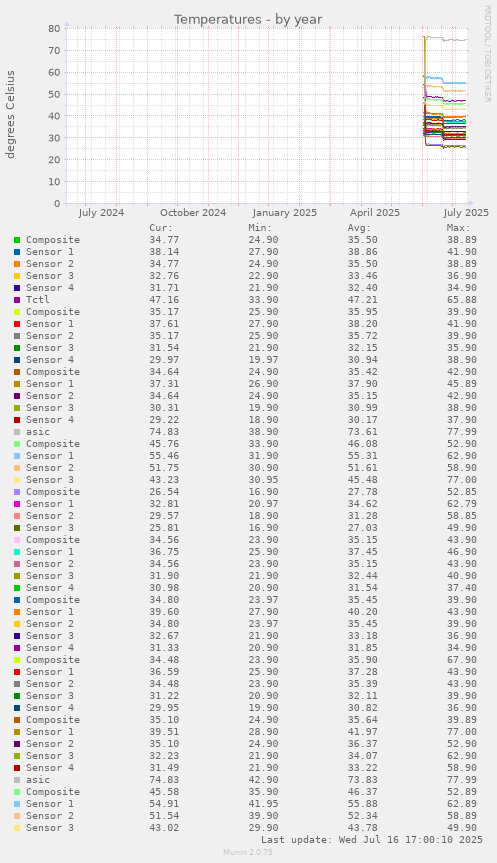This screenshot has height=863, width=497.
Task: Click the maximum value 67.90
Action: [462, 660]
